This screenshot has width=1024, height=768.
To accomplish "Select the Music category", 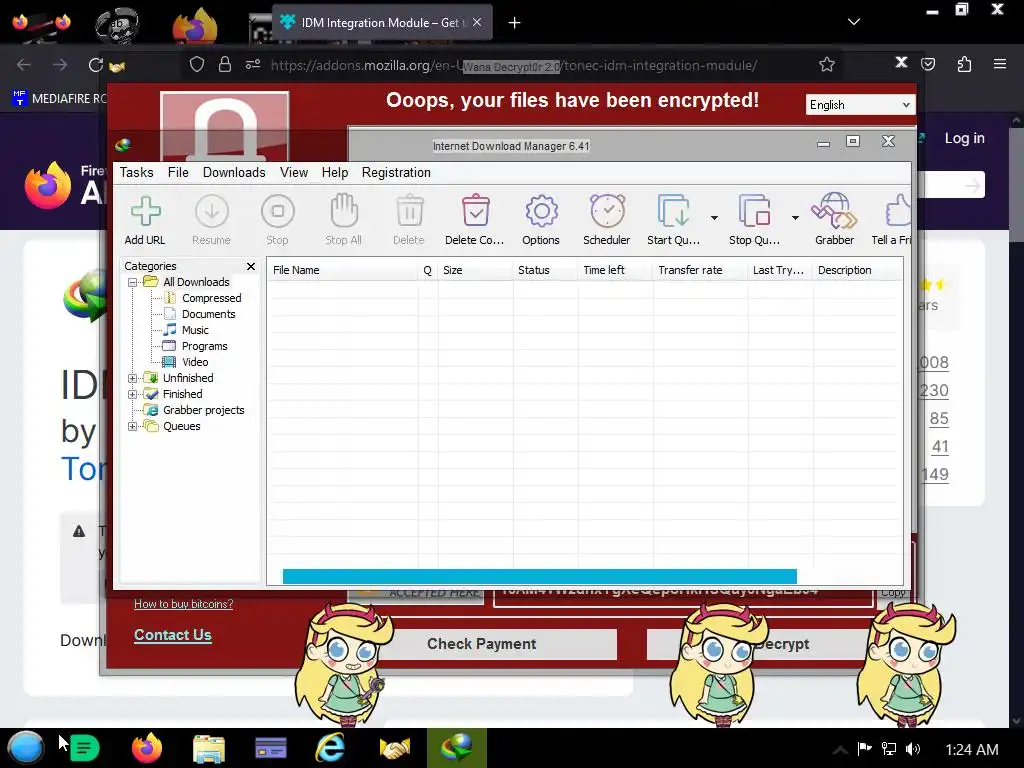I will coord(195,330).
